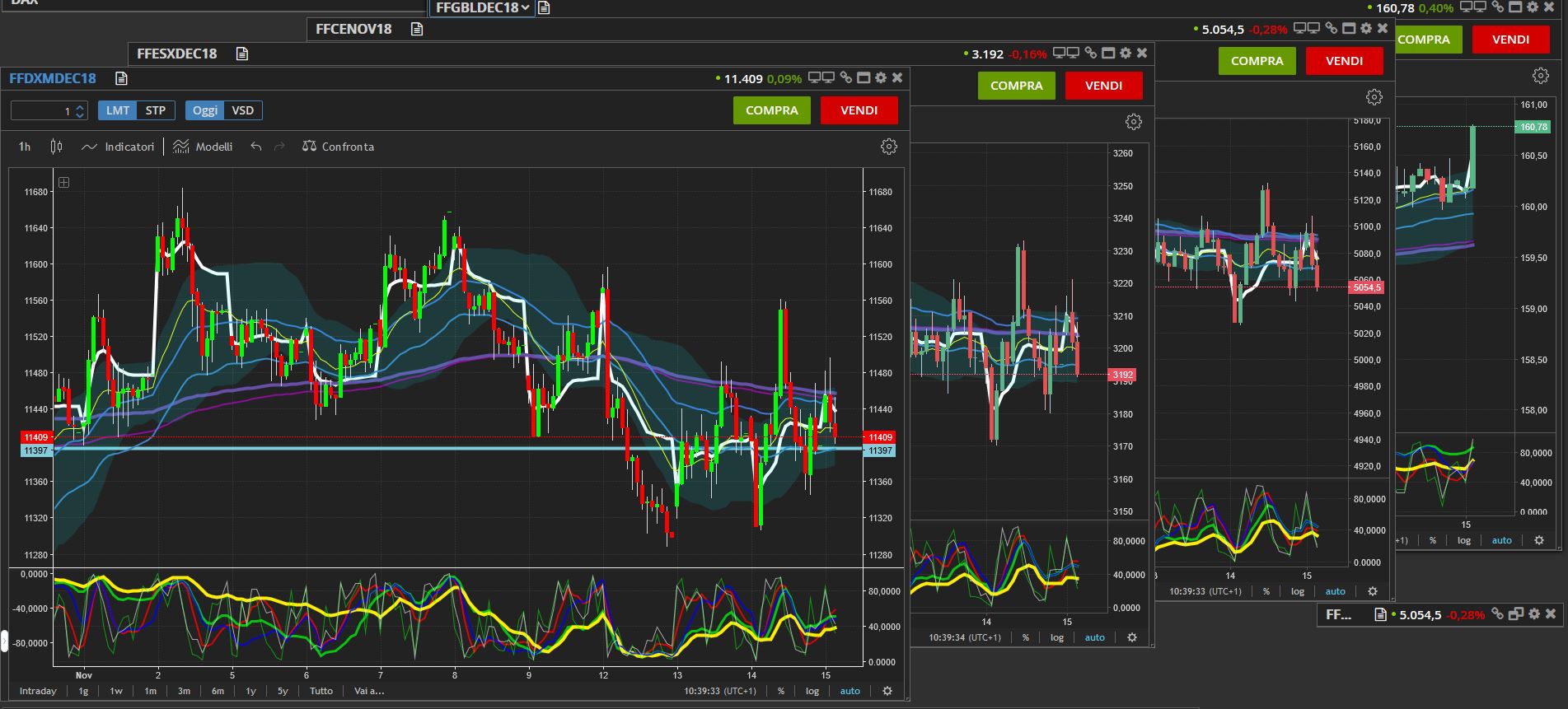Expand the left side panel handle
Image resolution: width=1568 pixels, height=709 pixels.
(3, 641)
